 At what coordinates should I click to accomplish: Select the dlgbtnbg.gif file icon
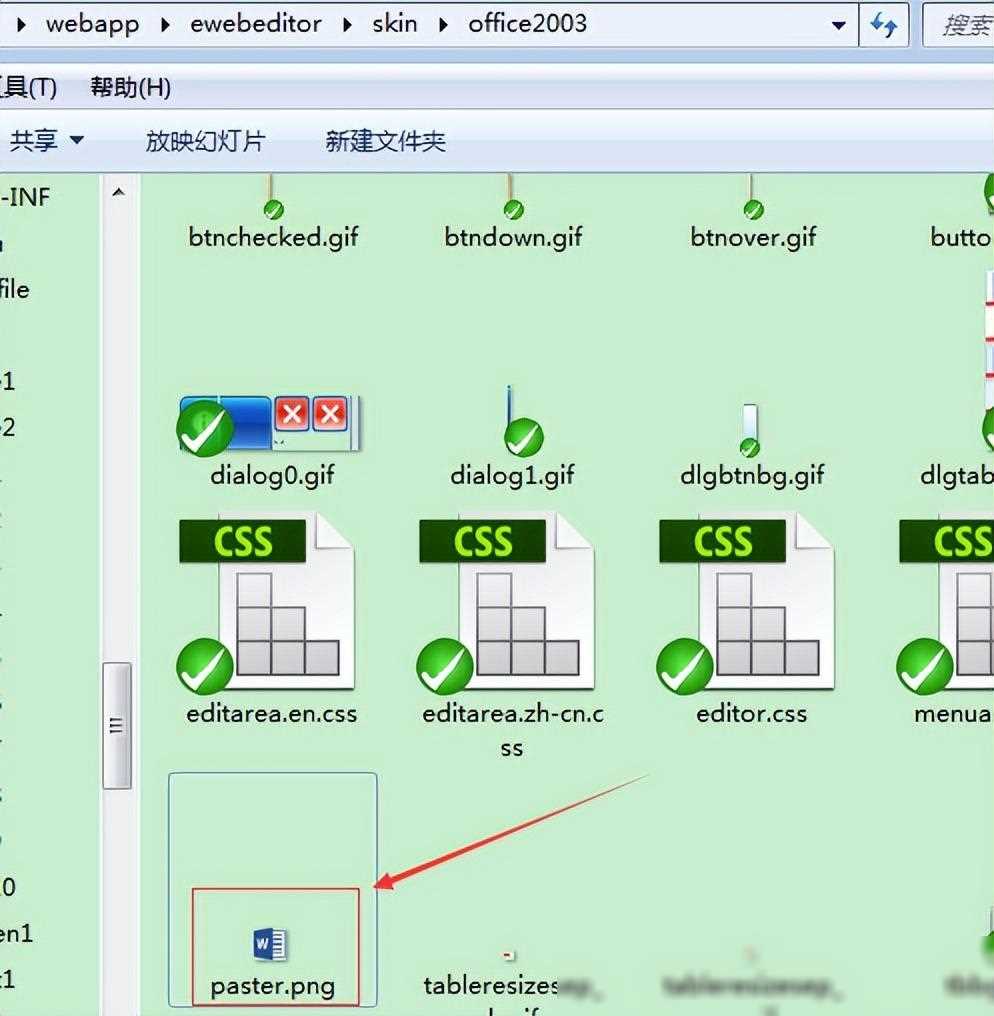click(751, 428)
